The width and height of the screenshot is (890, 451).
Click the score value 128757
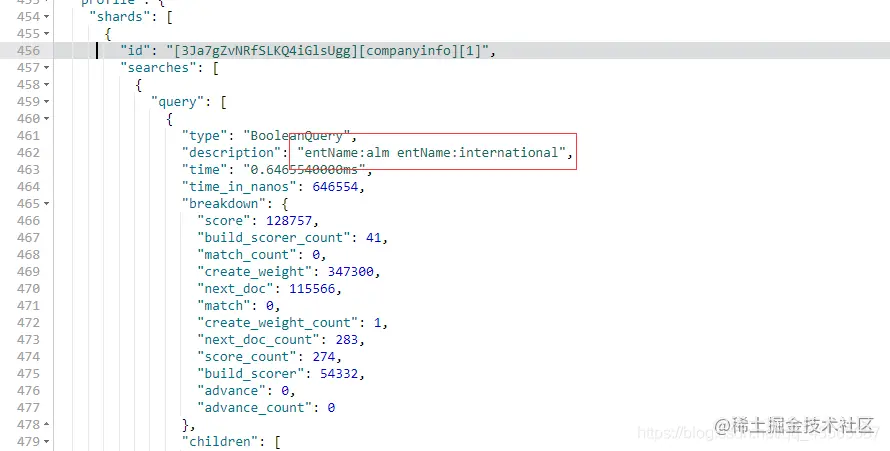(x=289, y=221)
